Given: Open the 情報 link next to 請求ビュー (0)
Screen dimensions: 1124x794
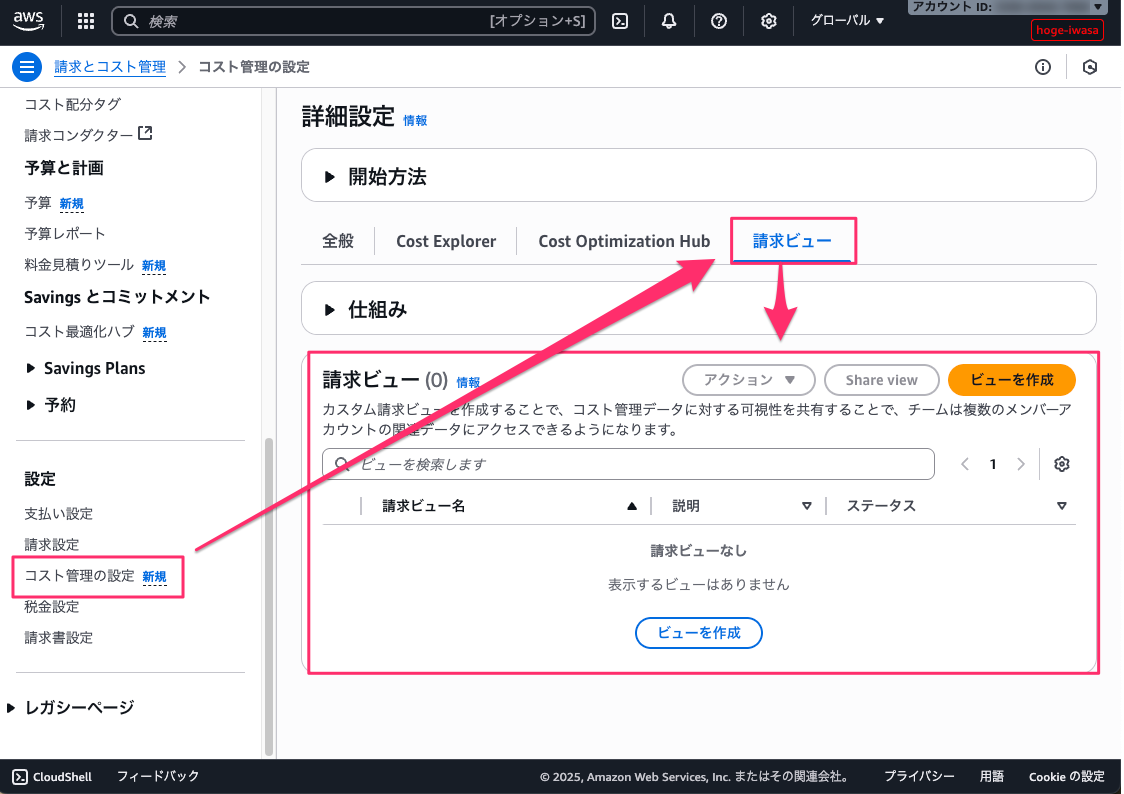Looking at the screenshot, I should tap(468, 383).
